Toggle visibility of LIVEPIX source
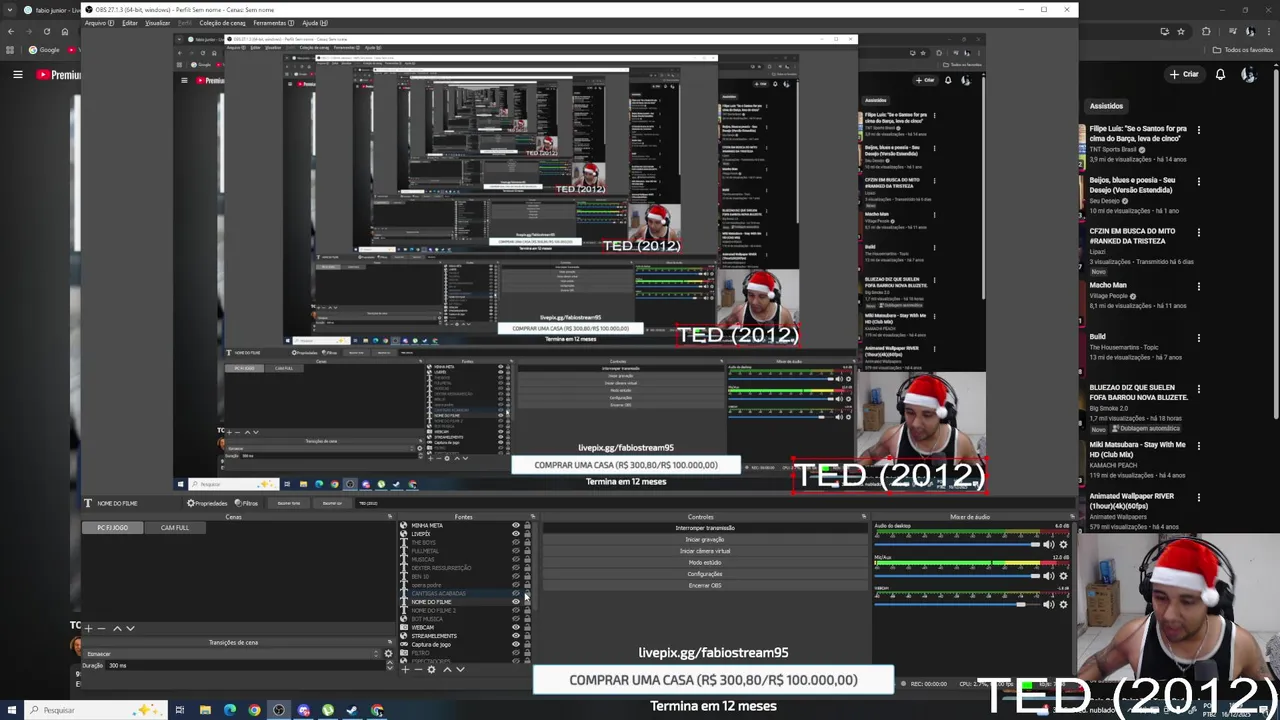1280x720 pixels. point(516,534)
